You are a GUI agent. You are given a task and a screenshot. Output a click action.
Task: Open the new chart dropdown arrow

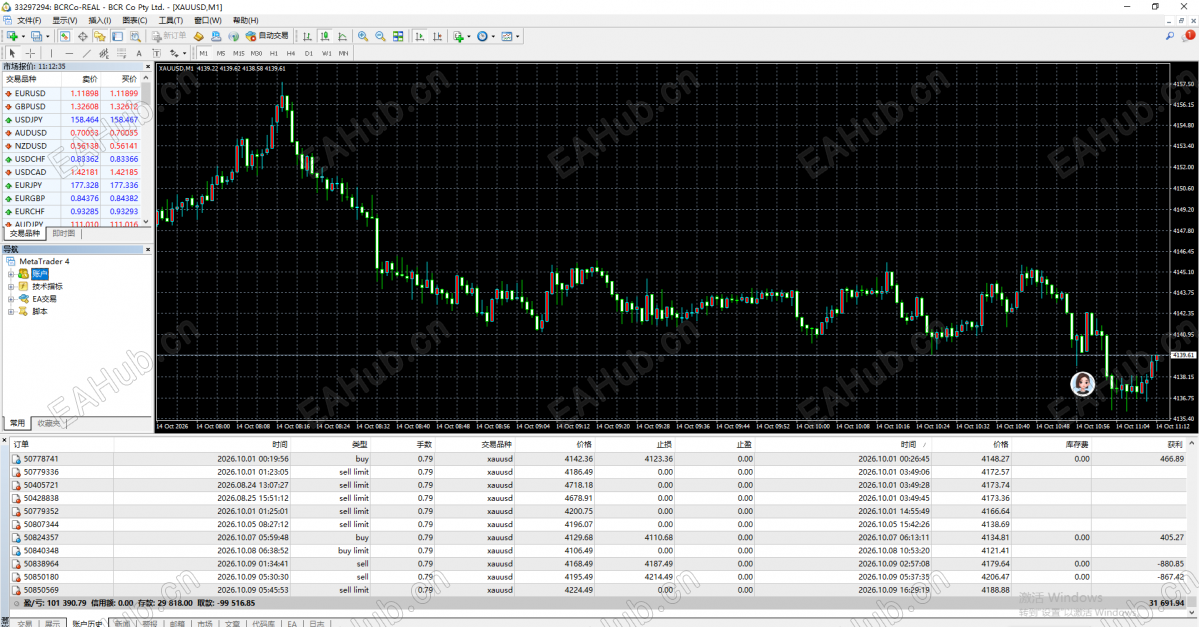(23, 36)
